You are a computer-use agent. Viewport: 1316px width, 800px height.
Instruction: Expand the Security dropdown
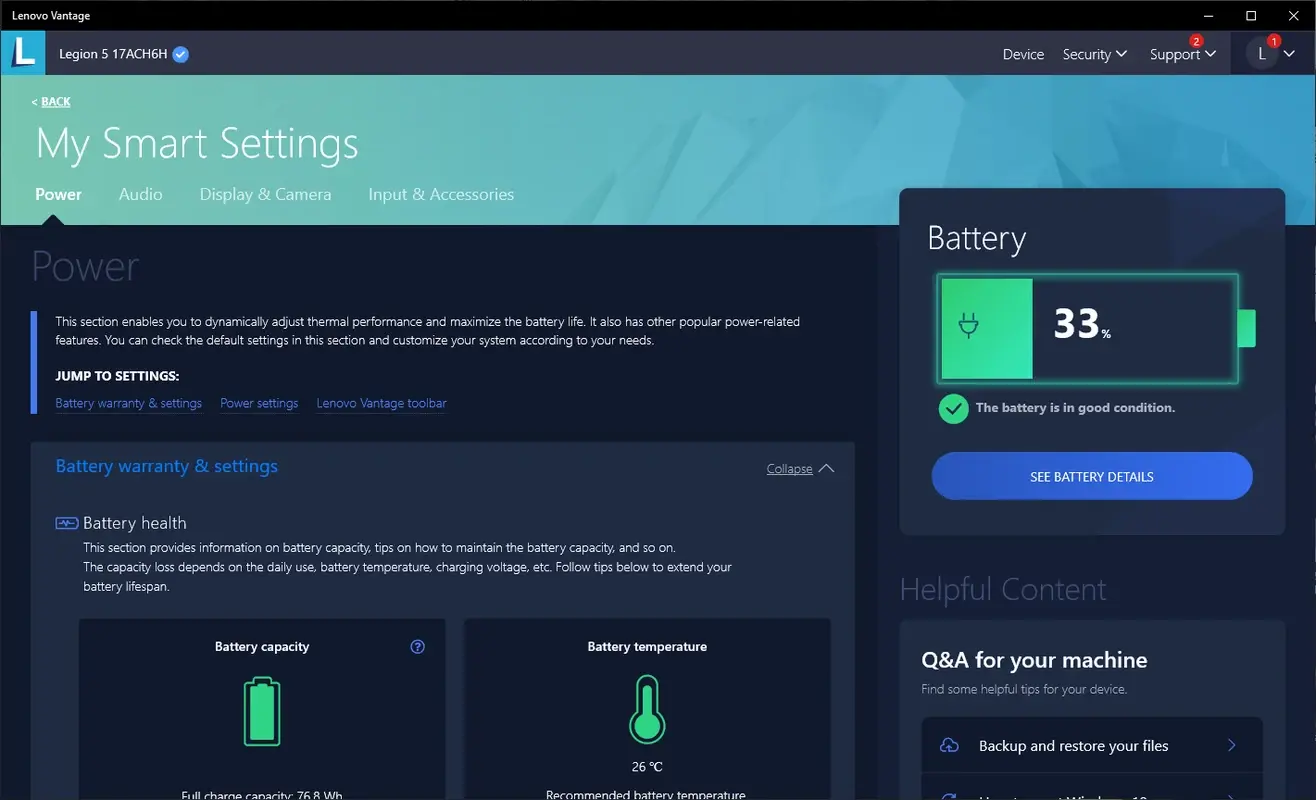click(1094, 54)
